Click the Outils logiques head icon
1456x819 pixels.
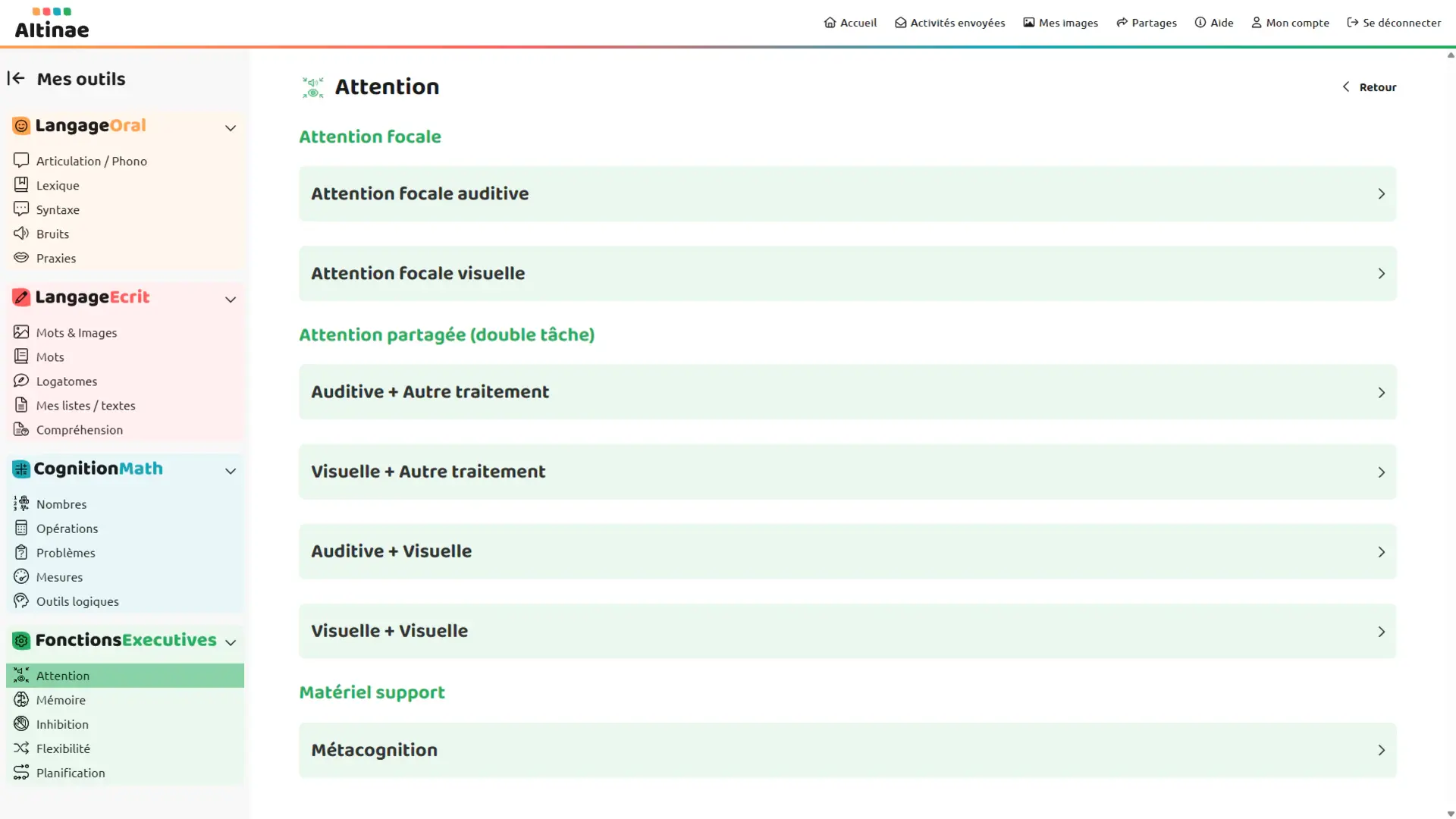click(x=21, y=601)
